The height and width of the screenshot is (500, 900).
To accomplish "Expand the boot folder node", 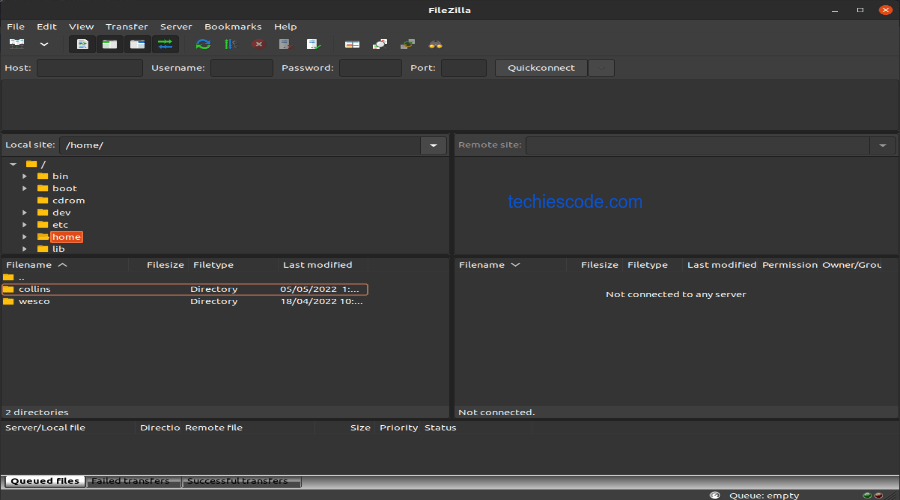I will coord(25,188).
